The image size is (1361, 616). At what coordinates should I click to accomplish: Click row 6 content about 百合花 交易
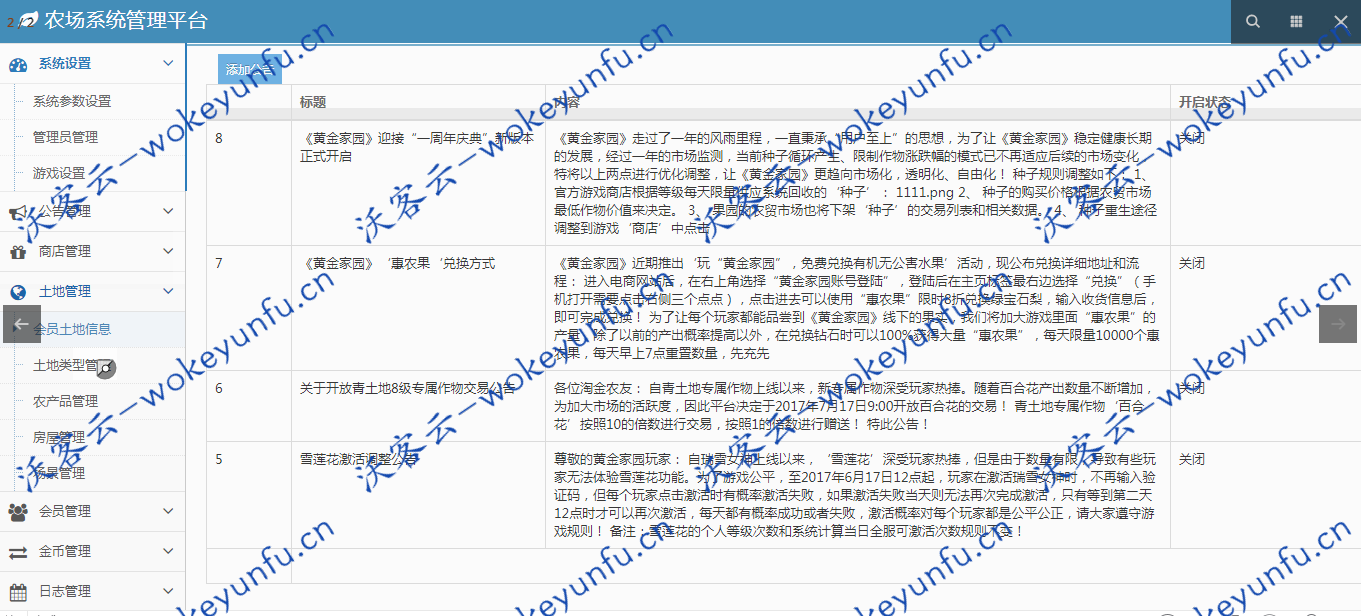click(857, 406)
